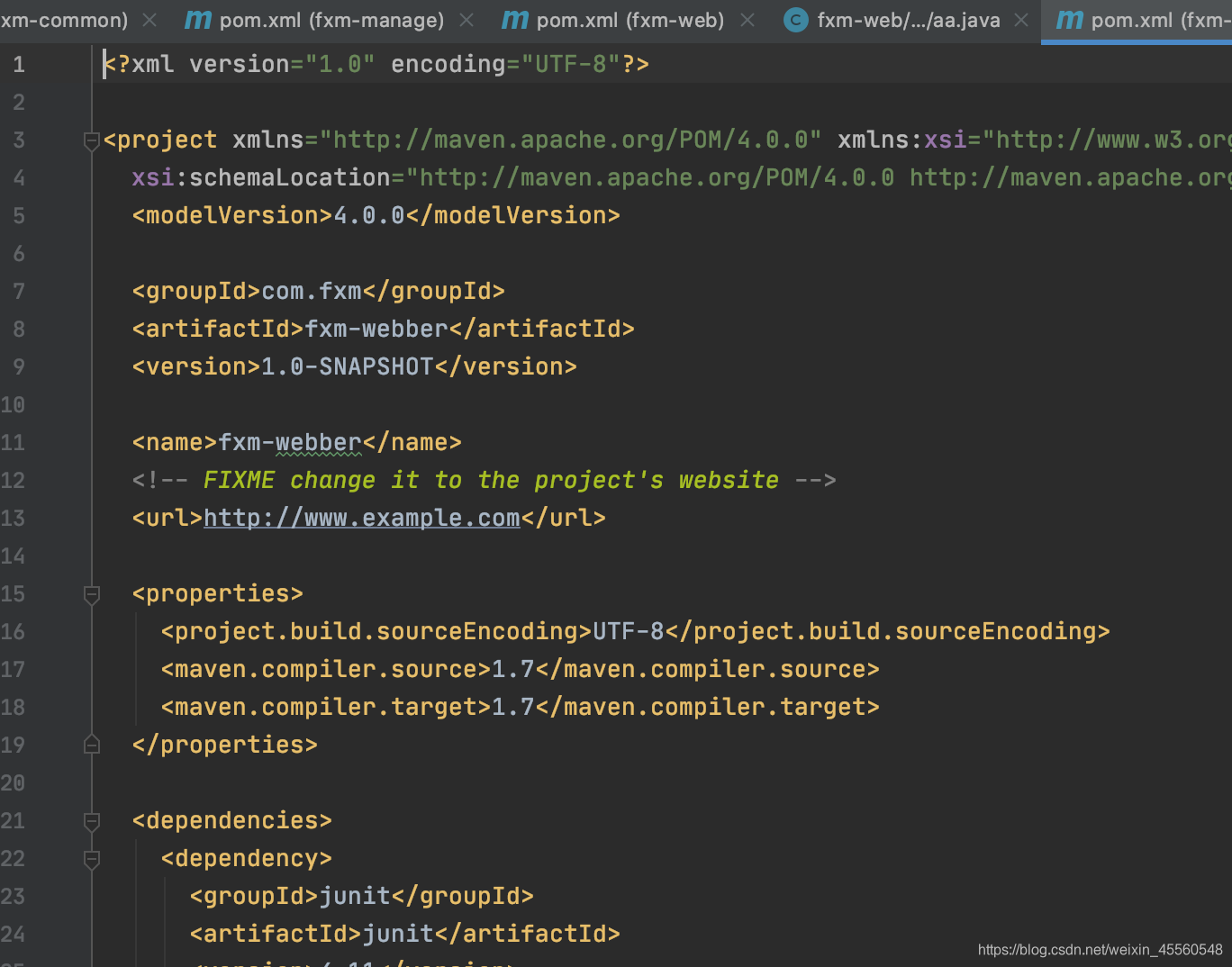
Task: Click the opening dependencies tag
Action: pos(232,820)
